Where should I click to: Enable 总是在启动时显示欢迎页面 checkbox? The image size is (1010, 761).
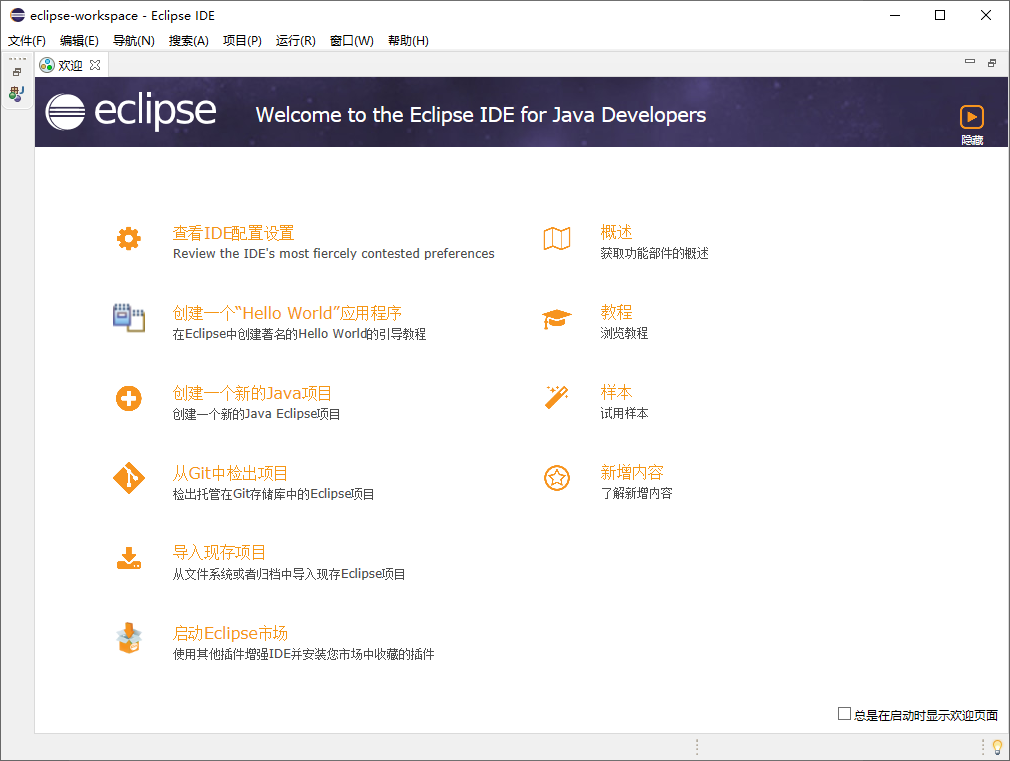pyautogui.click(x=844, y=713)
